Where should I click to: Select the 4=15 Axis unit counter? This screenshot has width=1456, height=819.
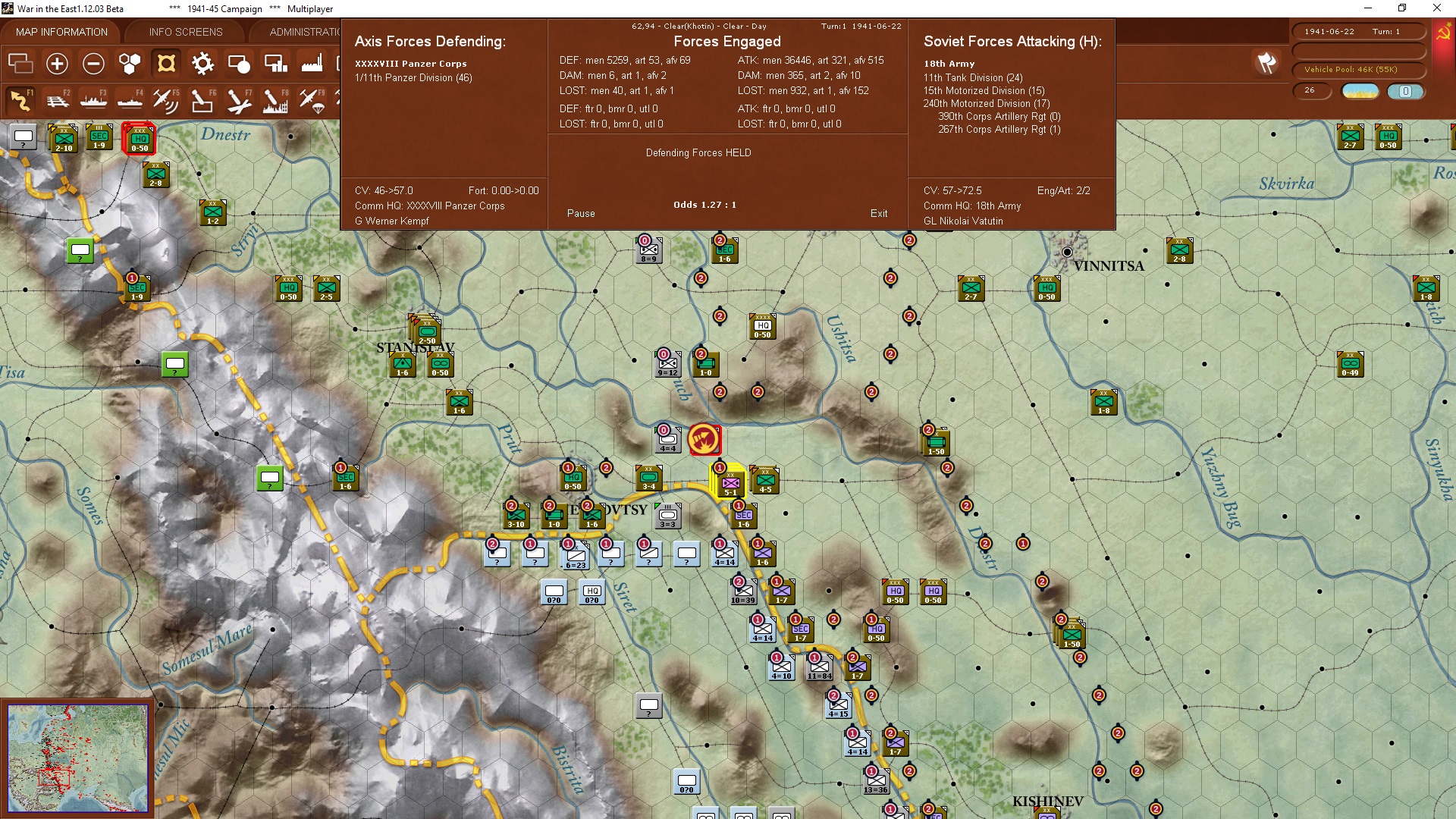tap(838, 705)
